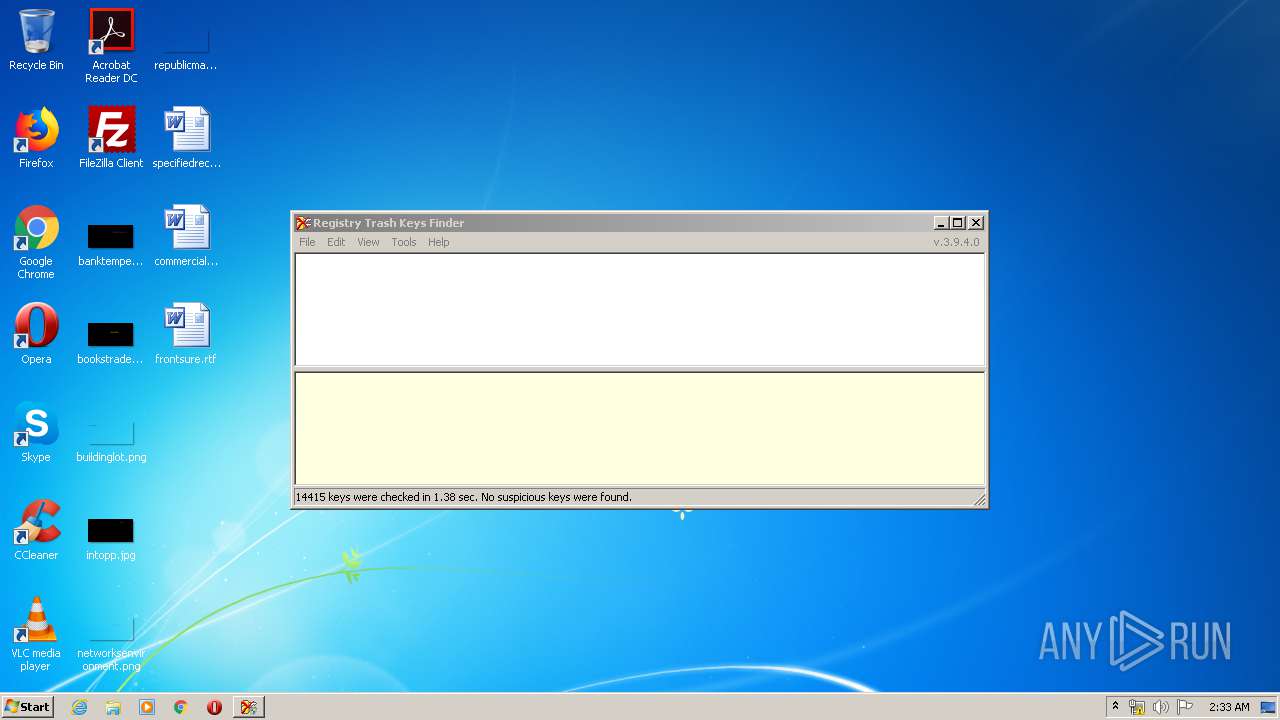Screen dimensions: 1280x720
Task: Select the Opera desktop shortcut
Action: pos(36,335)
